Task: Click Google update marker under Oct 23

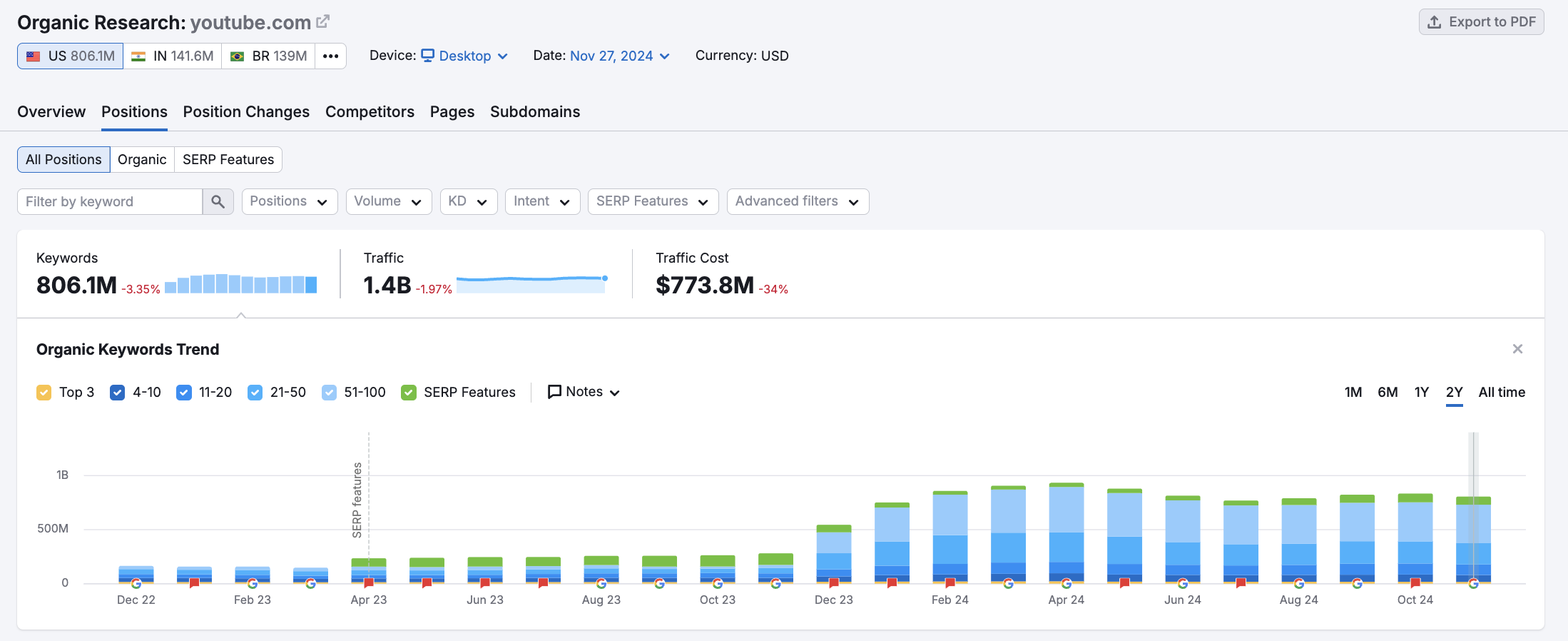Action: click(x=718, y=583)
